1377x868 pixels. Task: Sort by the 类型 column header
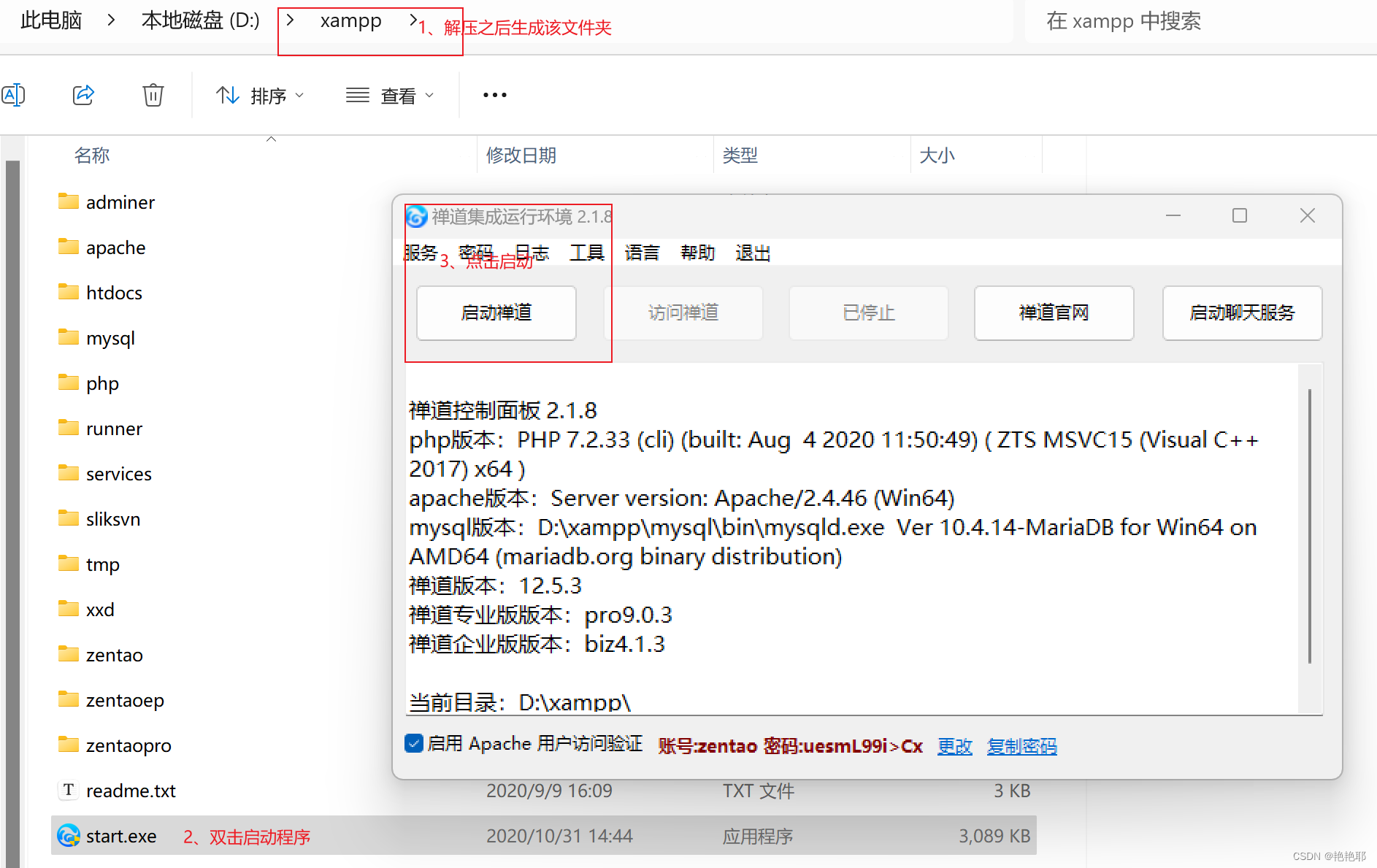point(740,155)
